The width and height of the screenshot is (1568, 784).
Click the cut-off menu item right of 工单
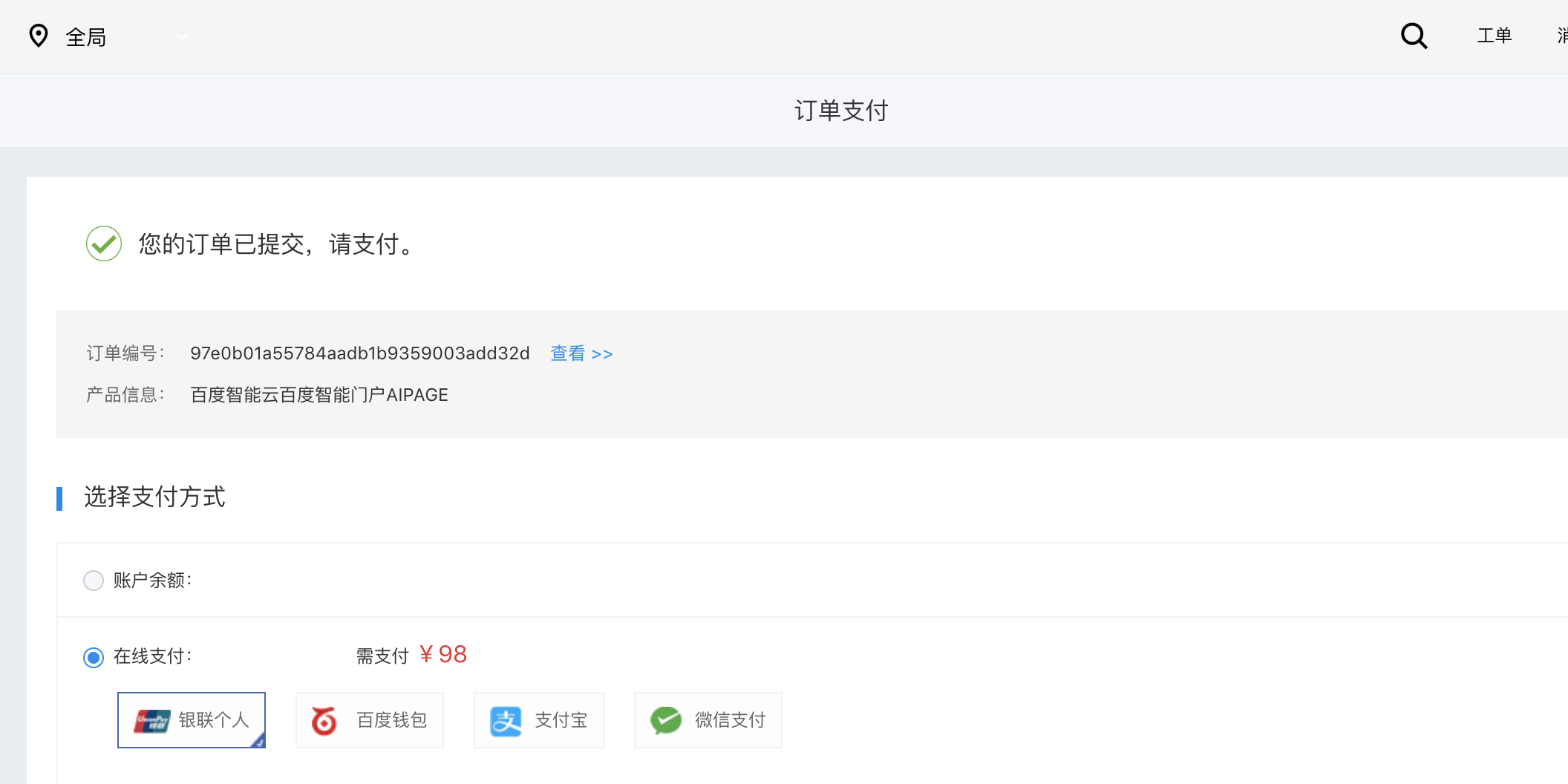pos(1562,36)
